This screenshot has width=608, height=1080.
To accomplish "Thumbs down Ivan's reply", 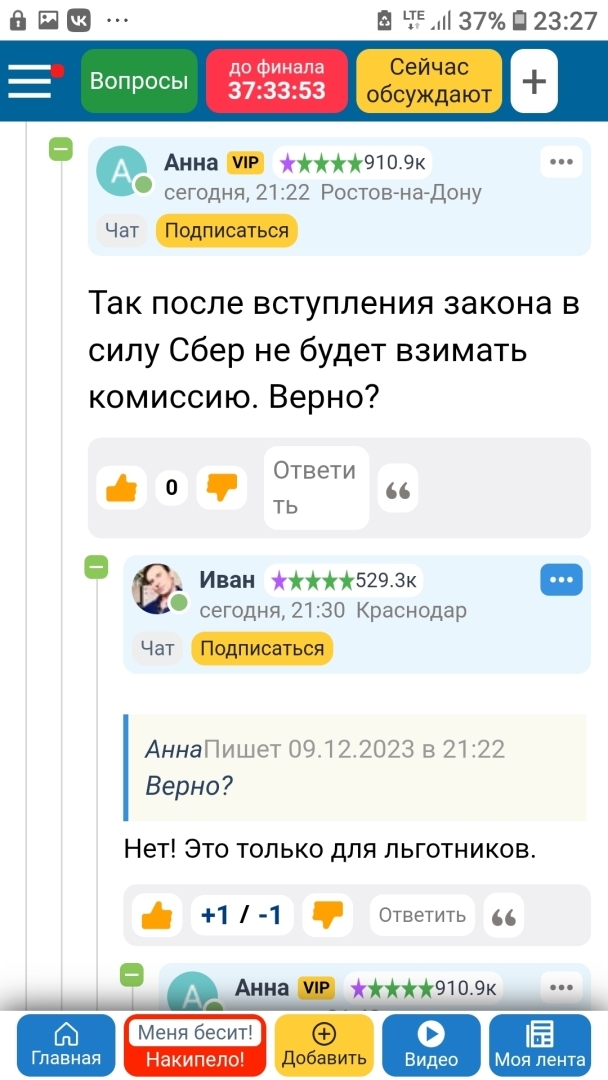I will tap(327, 914).
